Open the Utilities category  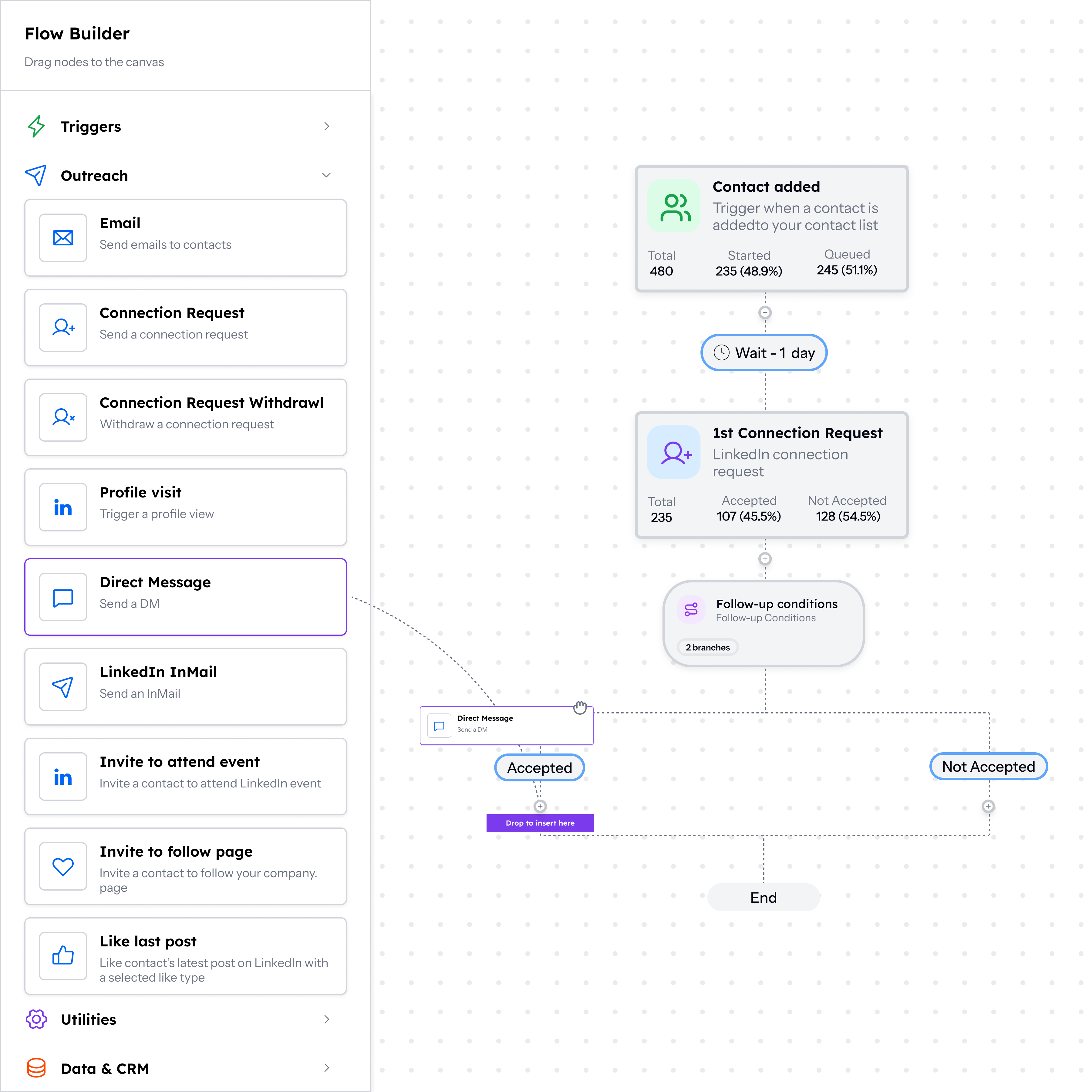[179, 1019]
